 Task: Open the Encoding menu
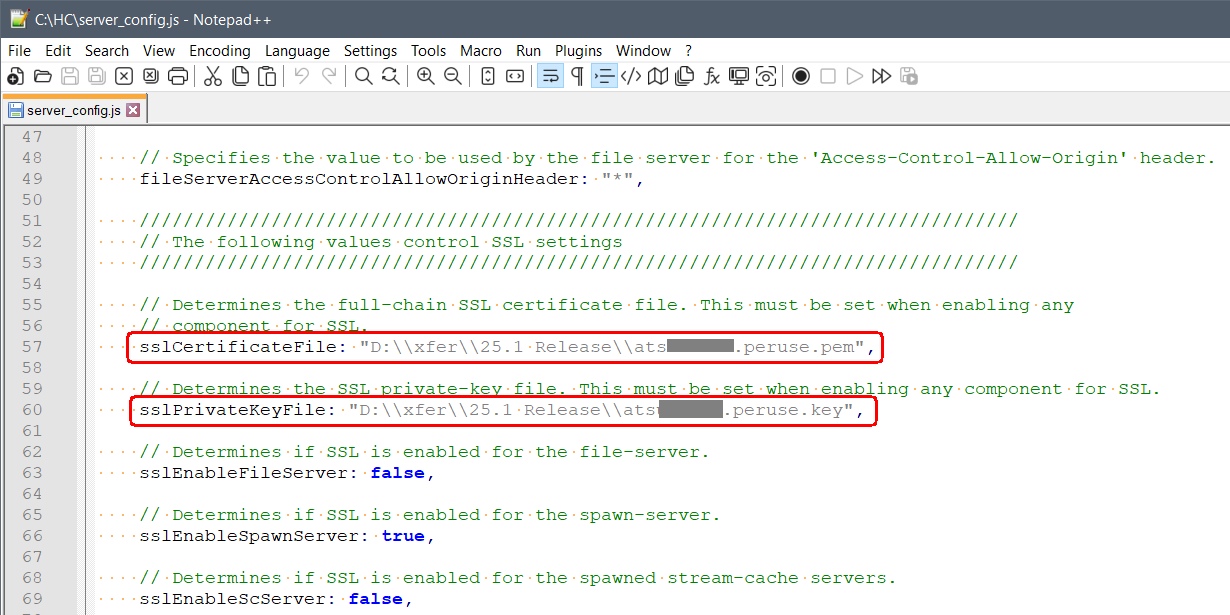point(219,50)
